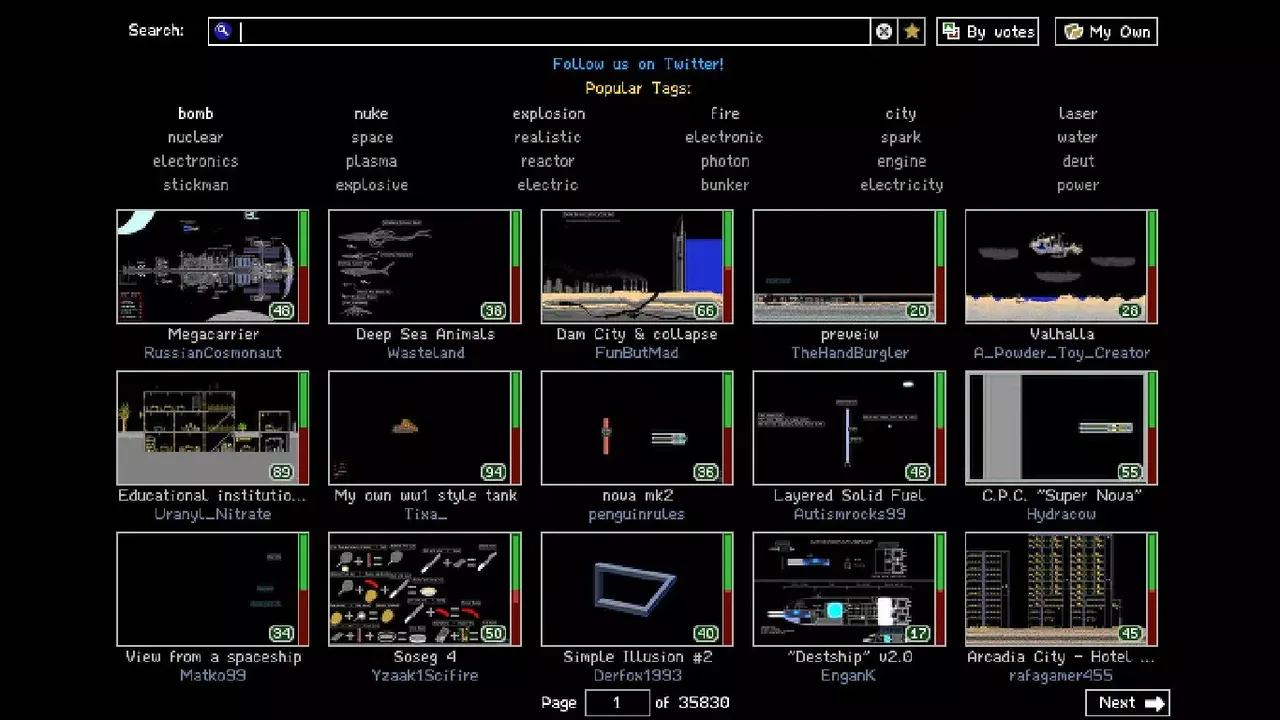Pick the 'reactor' tag
Screen dimensions: 1280x720
(x=547, y=161)
